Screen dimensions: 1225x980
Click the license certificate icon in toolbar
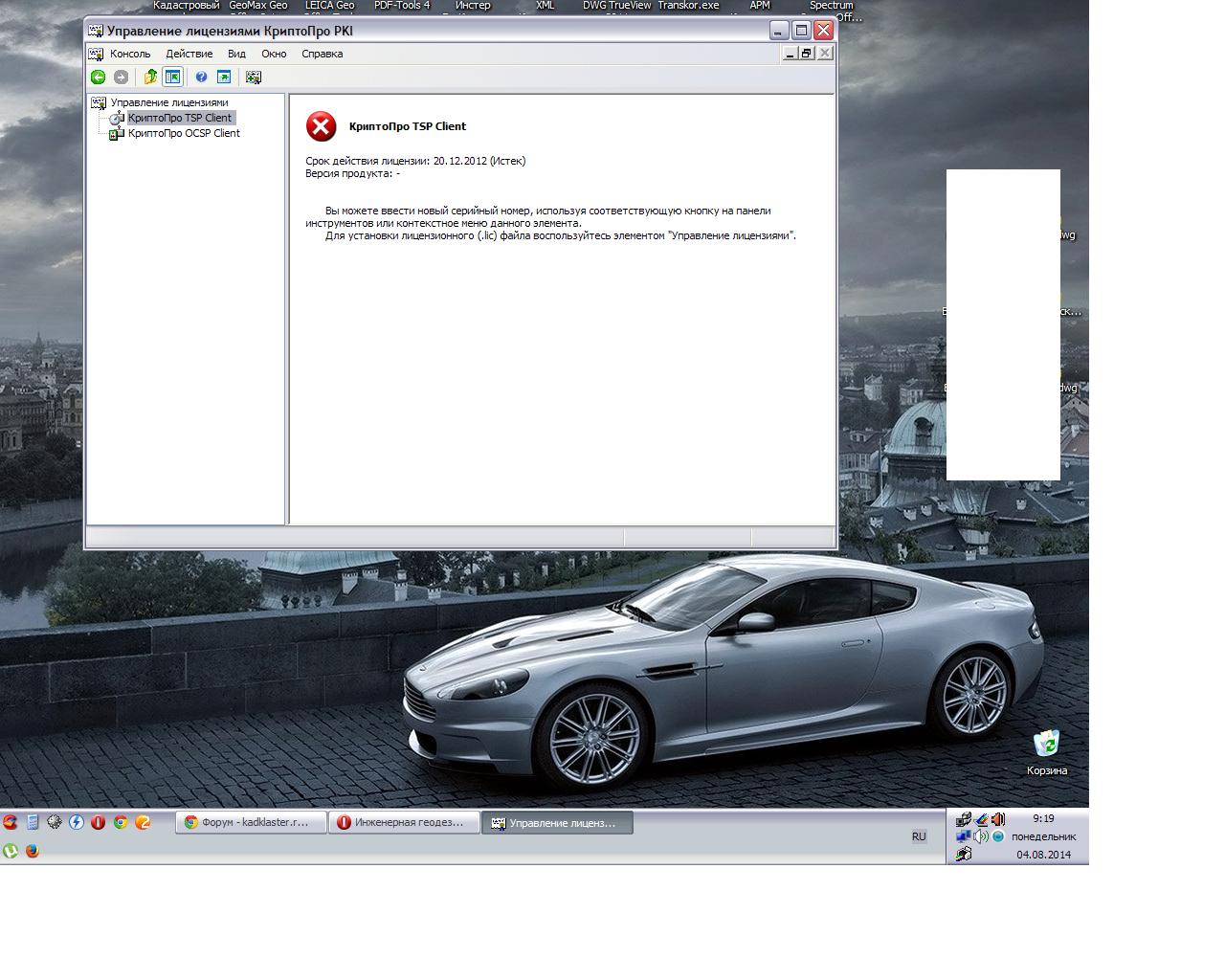pyautogui.click(x=254, y=78)
